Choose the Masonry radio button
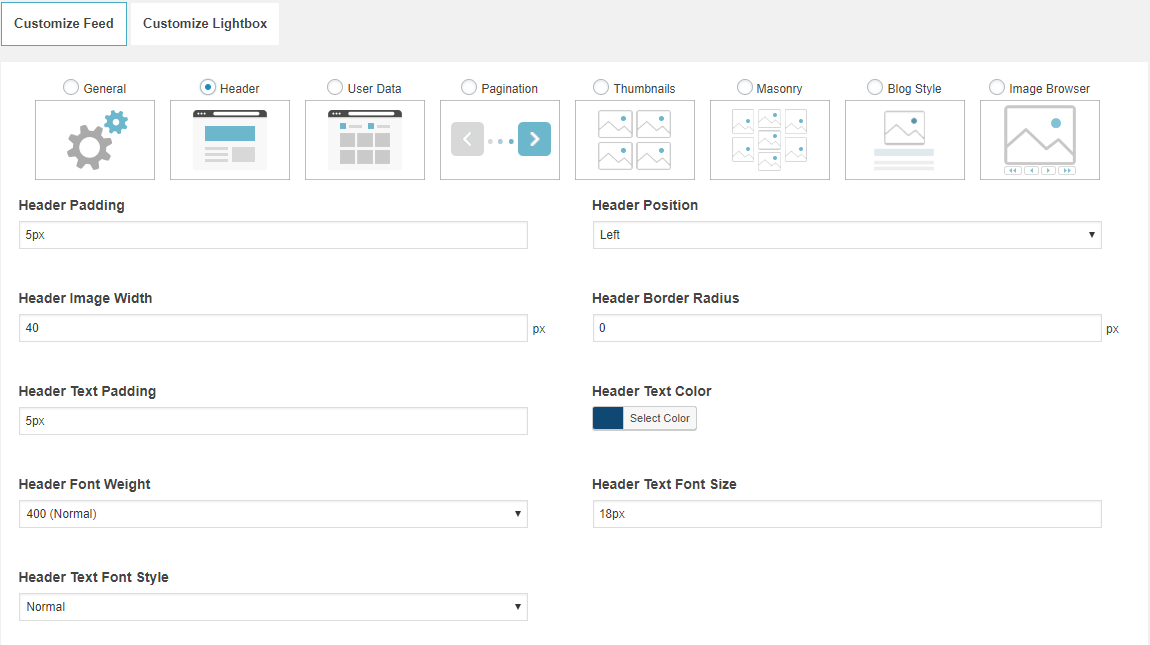This screenshot has height=645, width=1150. click(745, 88)
